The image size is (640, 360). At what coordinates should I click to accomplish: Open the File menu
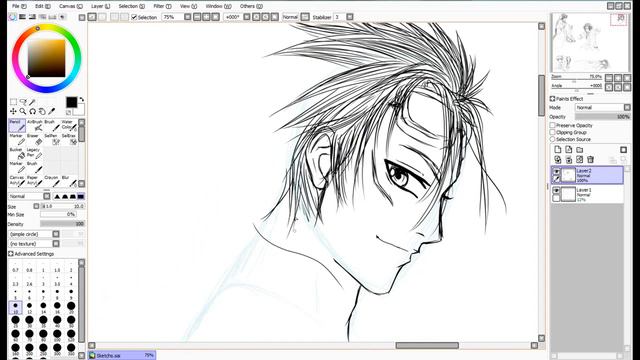click(x=19, y=6)
